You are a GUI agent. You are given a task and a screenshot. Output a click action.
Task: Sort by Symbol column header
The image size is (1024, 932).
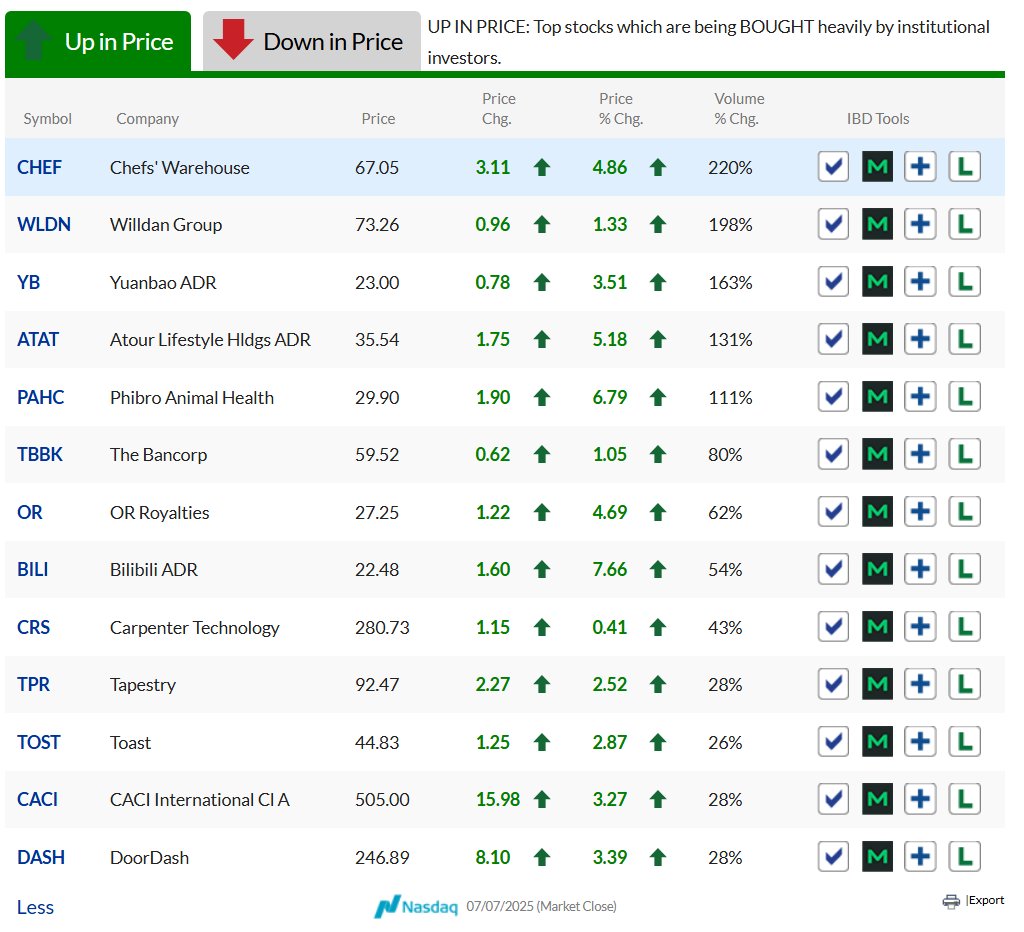click(48, 119)
